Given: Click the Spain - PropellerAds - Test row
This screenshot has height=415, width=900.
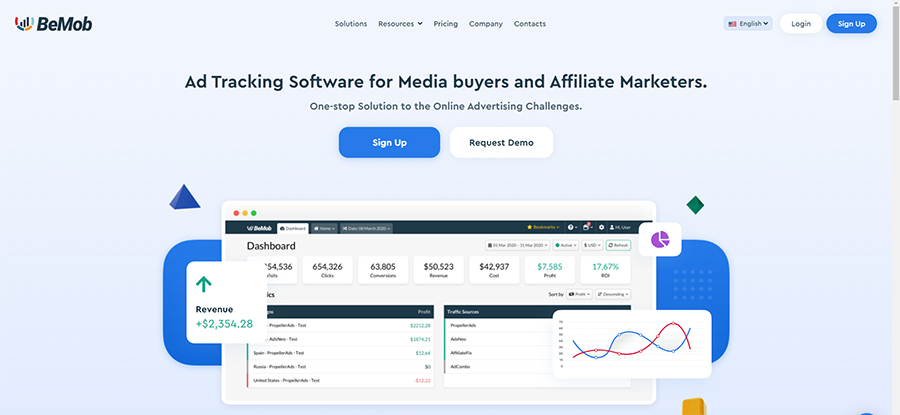Looking at the screenshot, I should pos(340,353).
